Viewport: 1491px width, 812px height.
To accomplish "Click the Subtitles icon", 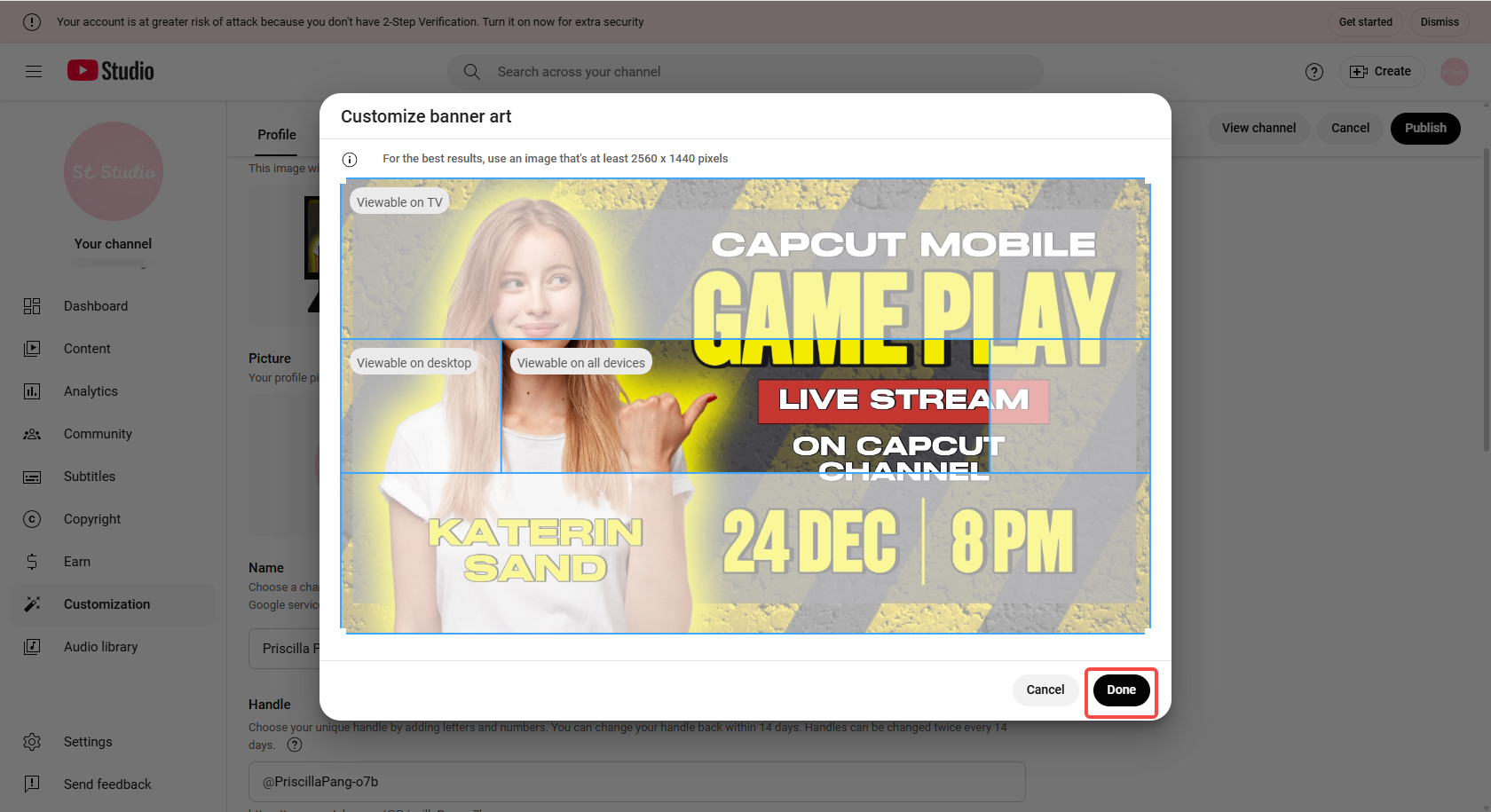I will pos(32,477).
